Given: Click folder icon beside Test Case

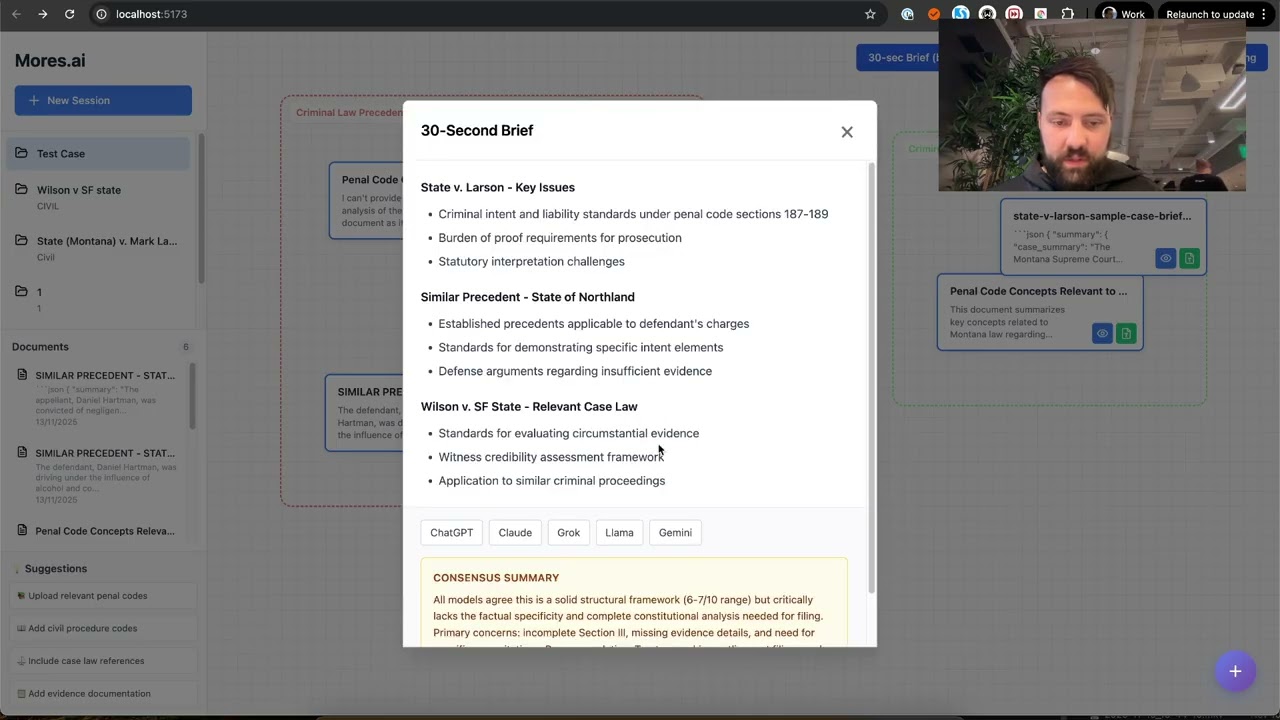Looking at the screenshot, I should coord(22,153).
